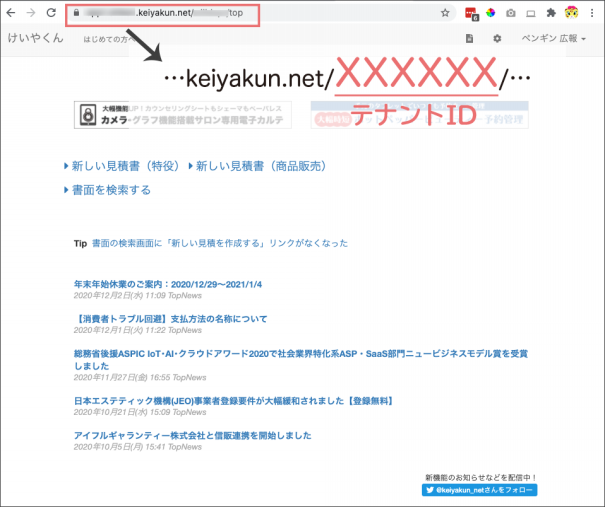
Task: Open the サロン専用電子カルテ banner
Action: tap(183, 115)
